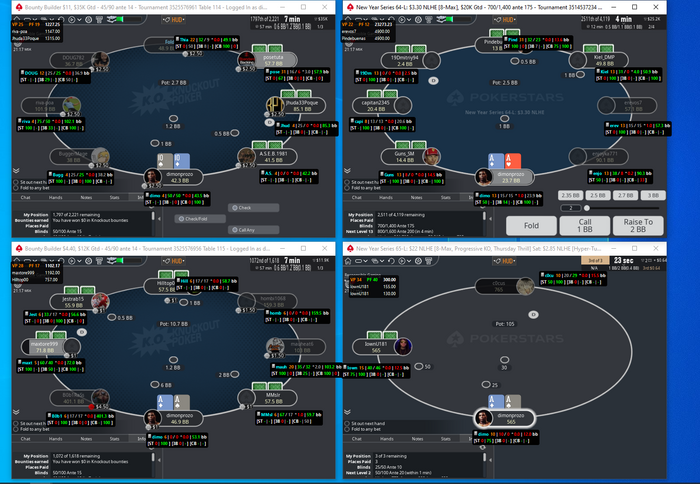700x484 pixels.
Task: Open trophy icon in Bounty Builder $11 toolbar
Action: (x=99, y=20)
